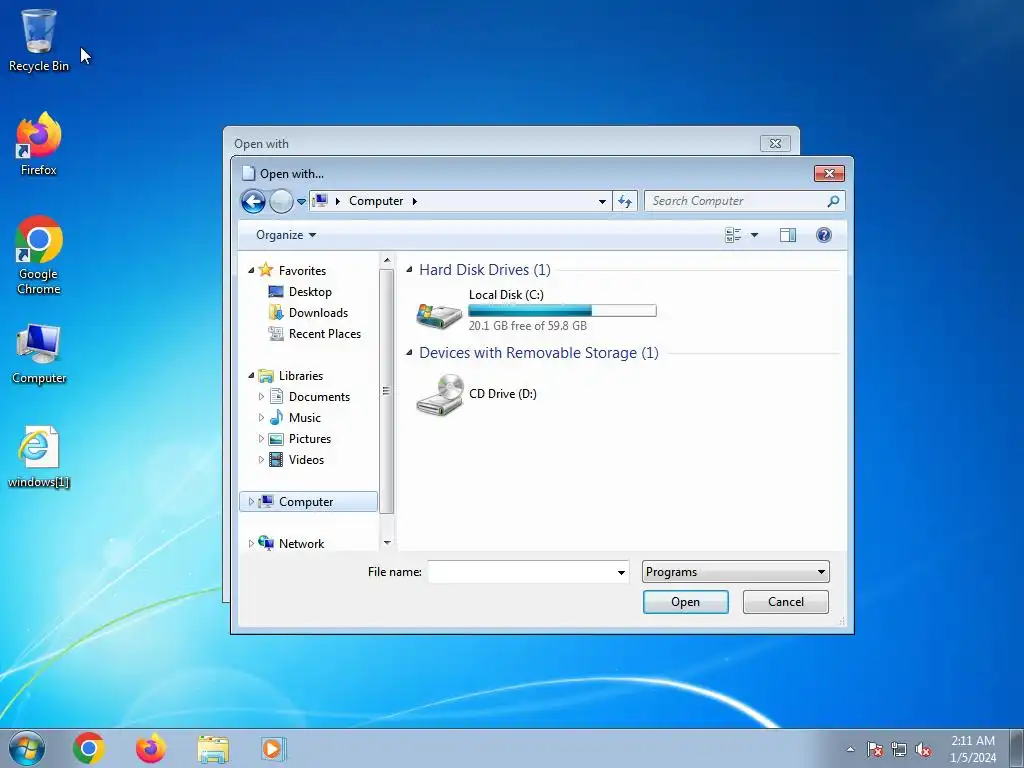Open the Organize menu
1024x768 pixels.
click(285, 235)
